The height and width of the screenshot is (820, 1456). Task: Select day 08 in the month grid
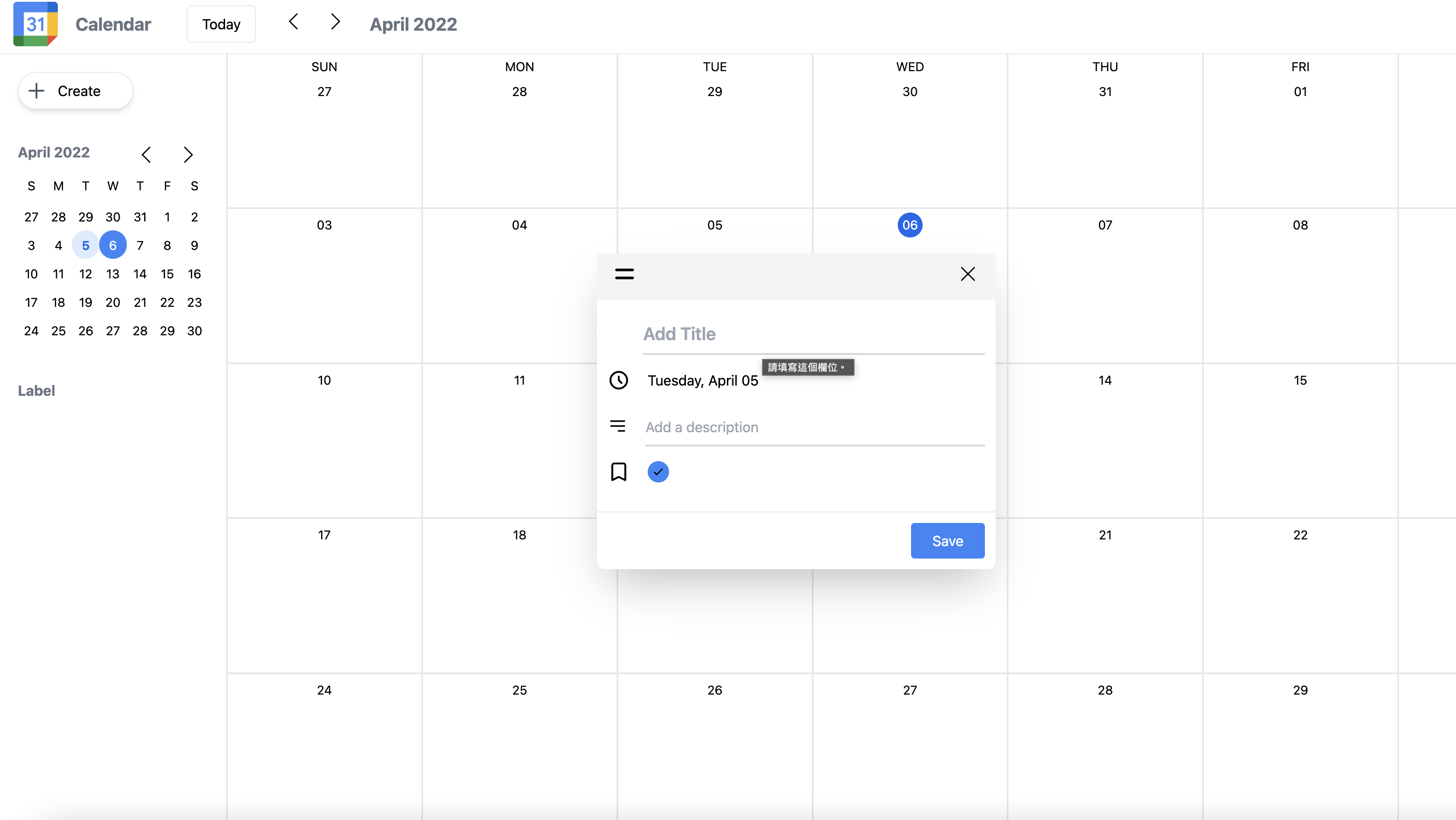[1300, 225]
